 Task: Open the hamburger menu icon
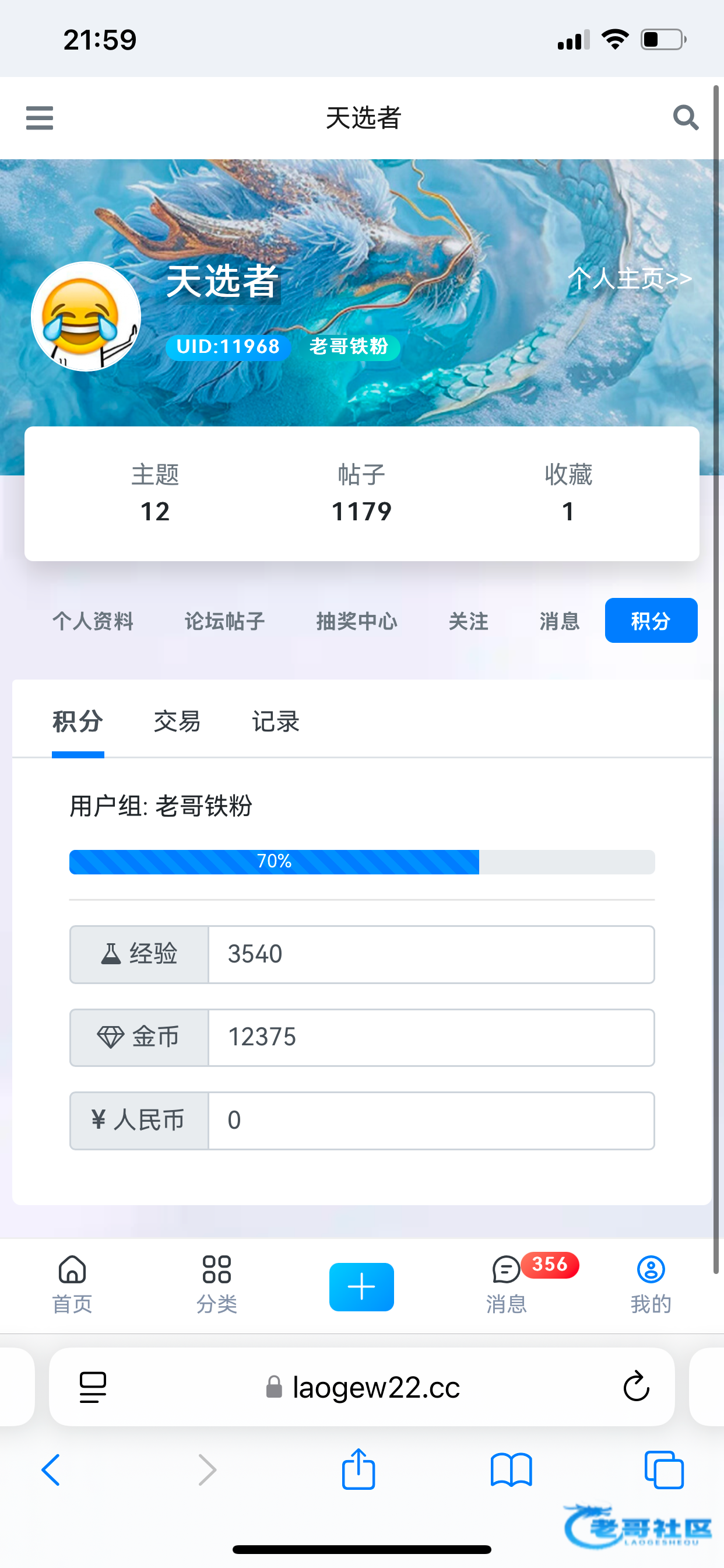click(40, 117)
